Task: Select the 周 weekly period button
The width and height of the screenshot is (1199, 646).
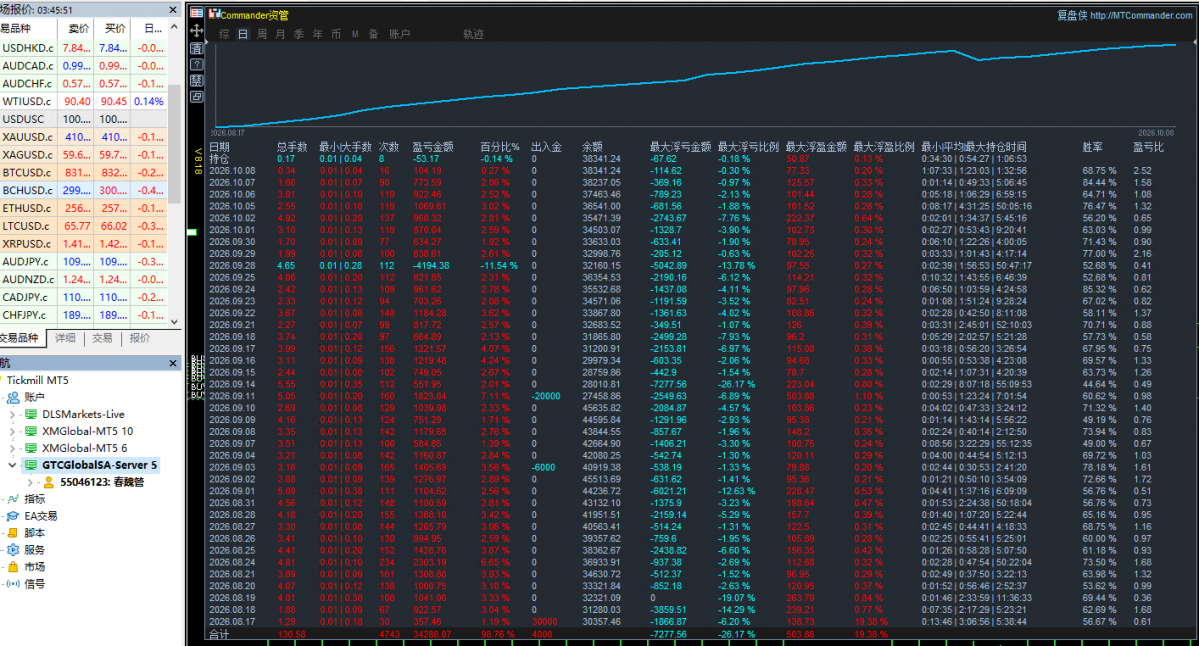Action: (262, 34)
